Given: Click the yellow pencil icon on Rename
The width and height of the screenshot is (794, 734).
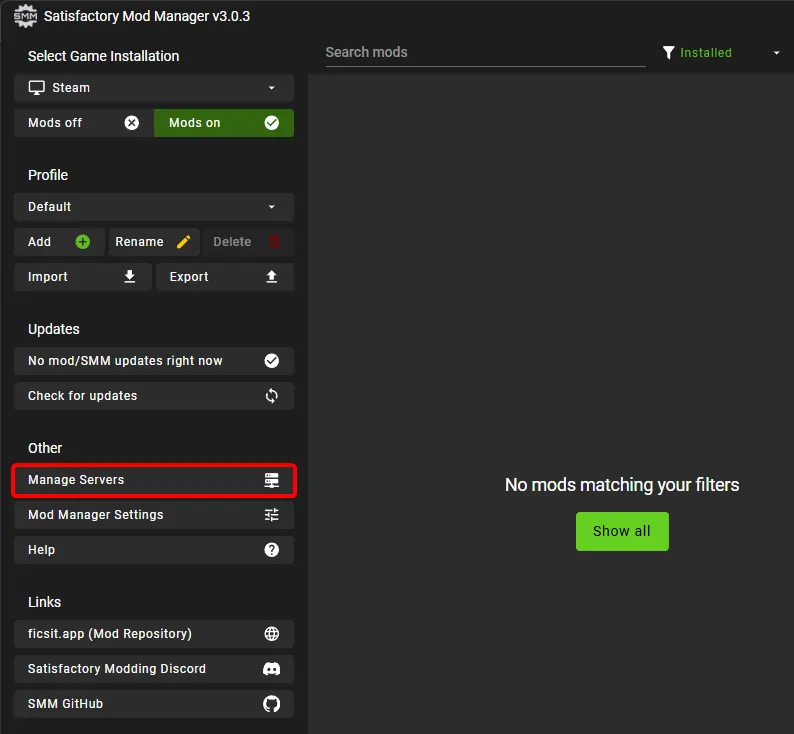Looking at the screenshot, I should pos(183,241).
